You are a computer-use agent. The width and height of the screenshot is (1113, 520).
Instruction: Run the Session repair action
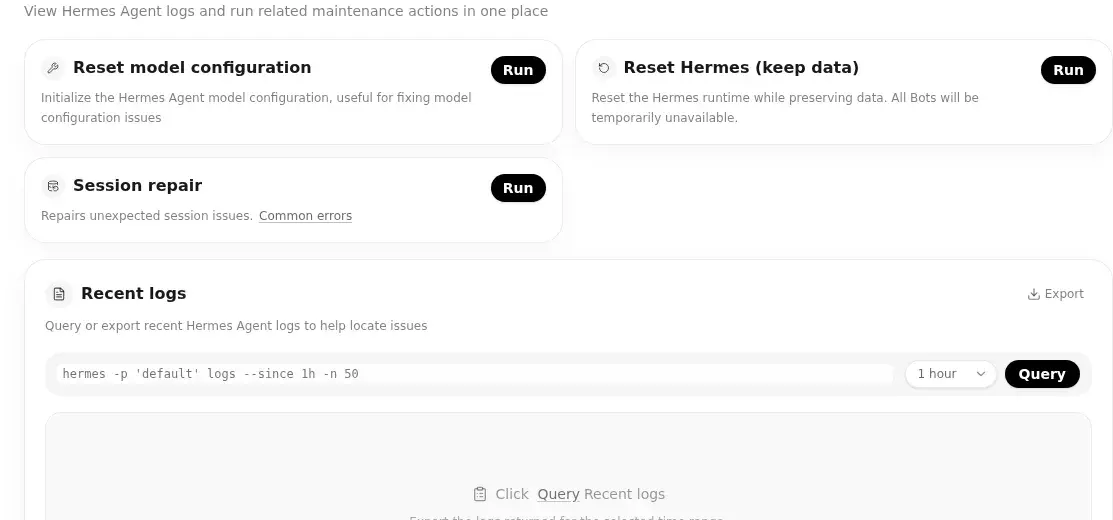518,188
